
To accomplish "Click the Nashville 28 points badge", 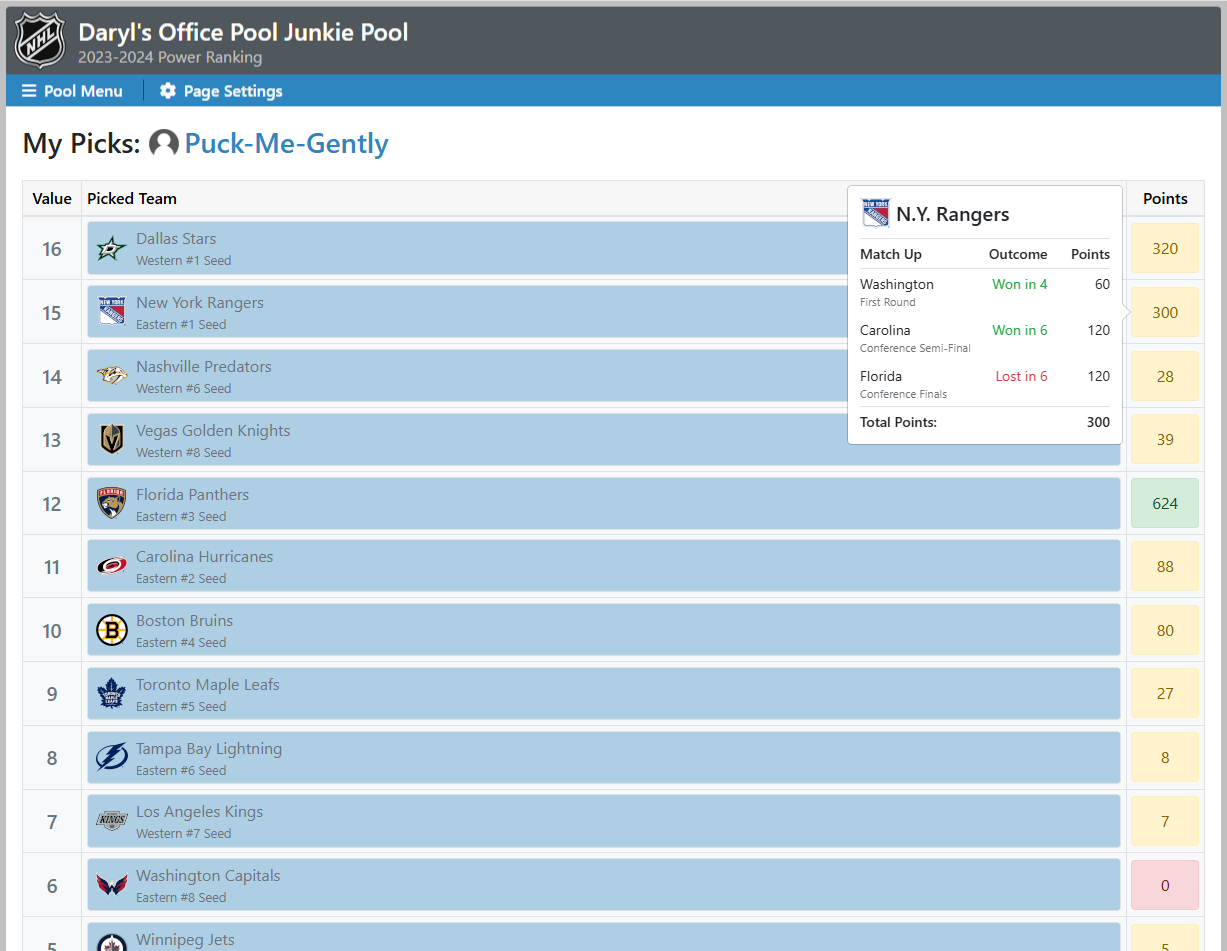I will coord(1165,376).
